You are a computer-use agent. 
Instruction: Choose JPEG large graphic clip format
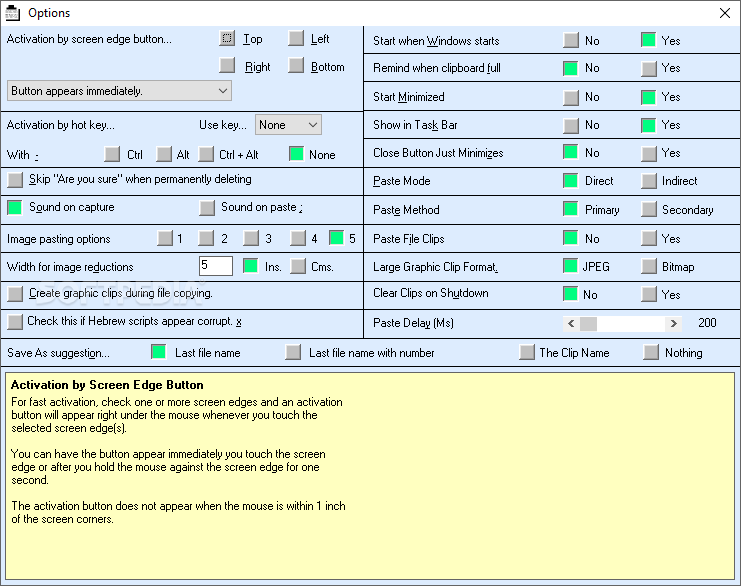click(x=571, y=266)
